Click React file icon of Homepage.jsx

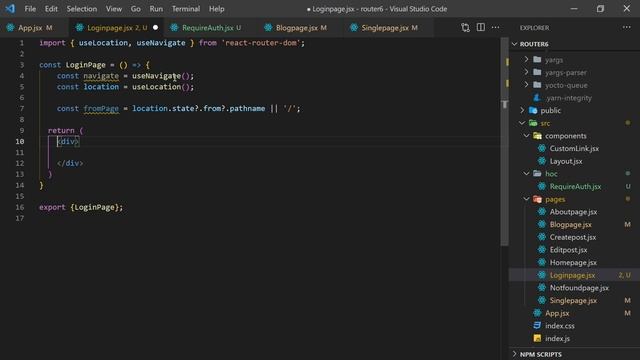542,262
